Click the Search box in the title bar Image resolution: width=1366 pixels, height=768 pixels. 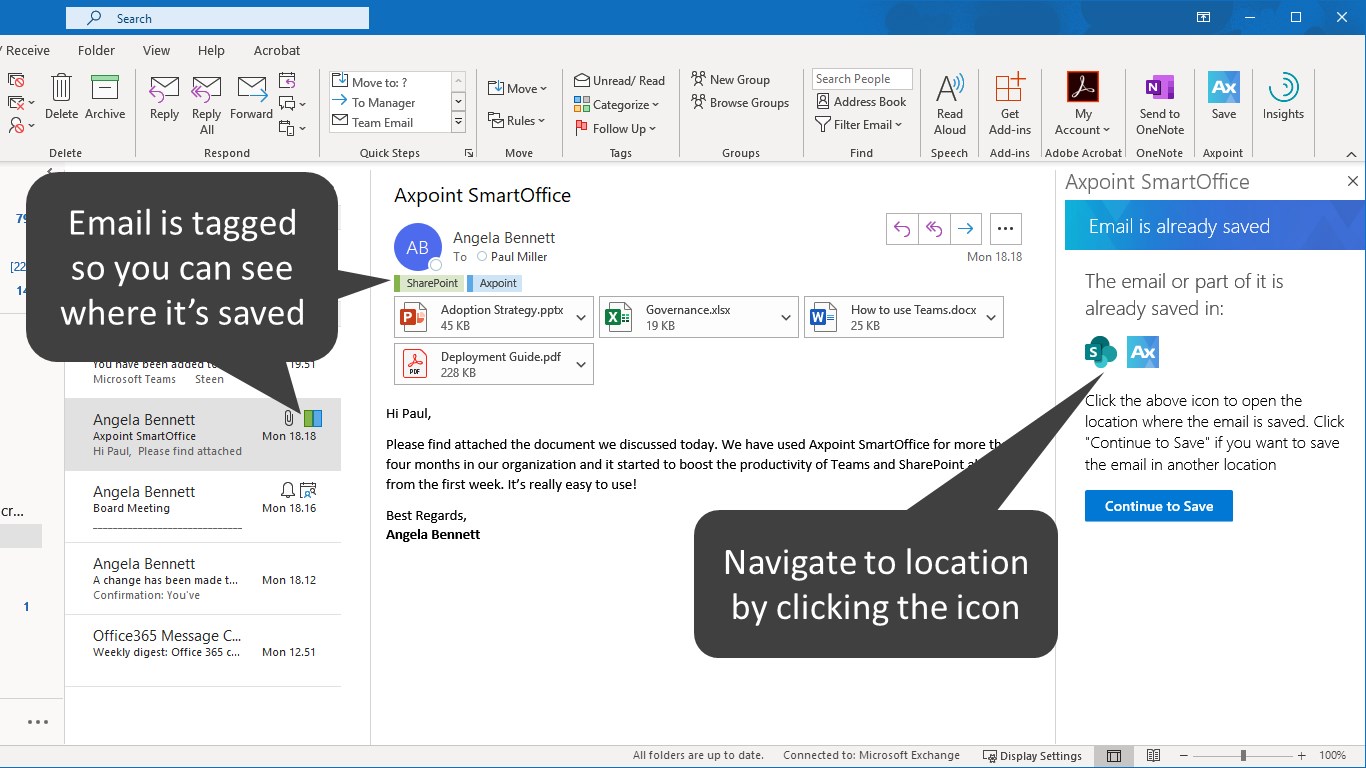217,18
